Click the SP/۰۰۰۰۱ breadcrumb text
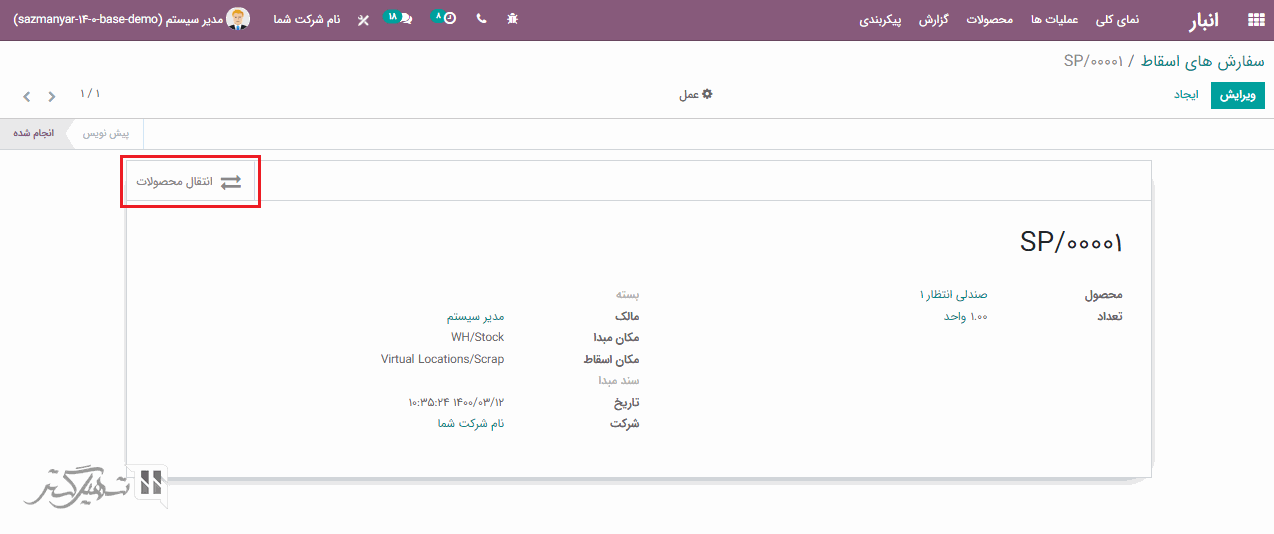This screenshot has width=1274, height=534. [x=1094, y=62]
